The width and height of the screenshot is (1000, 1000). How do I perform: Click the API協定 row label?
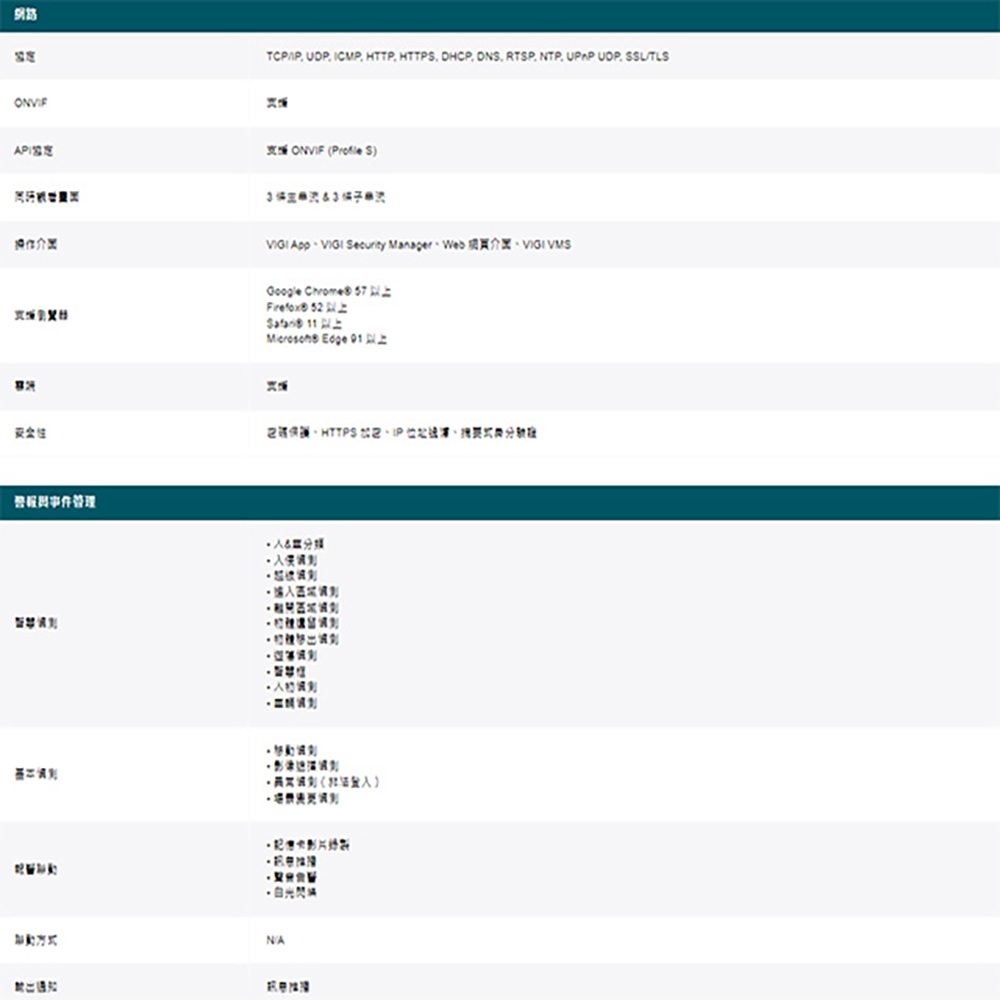[x=32, y=150]
